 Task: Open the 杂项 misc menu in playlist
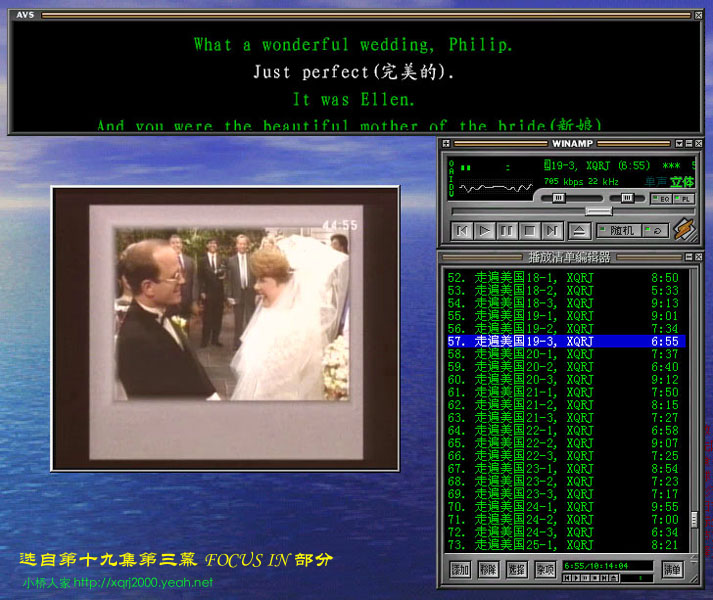(545, 569)
